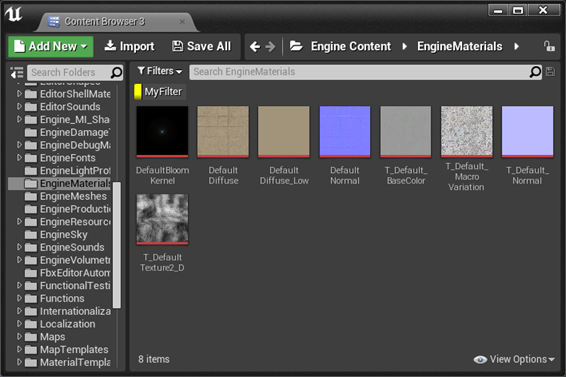Toggle the sources panel visibility icon
566x377 pixels.
click(x=17, y=73)
